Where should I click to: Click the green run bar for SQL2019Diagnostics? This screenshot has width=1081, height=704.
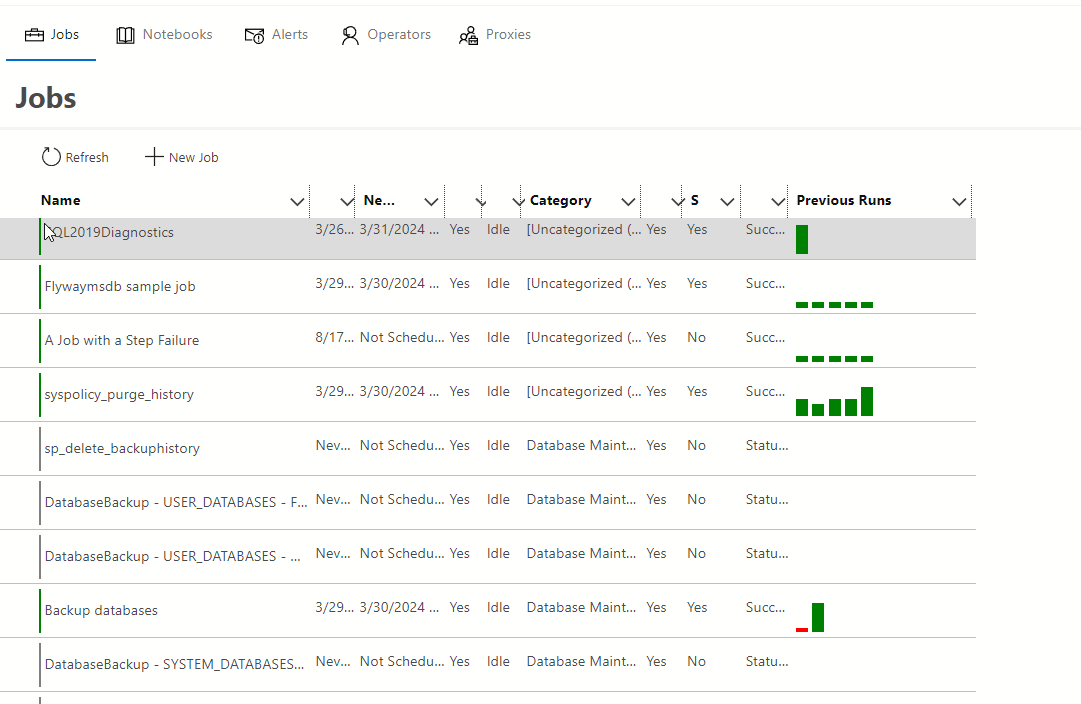tap(802, 240)
